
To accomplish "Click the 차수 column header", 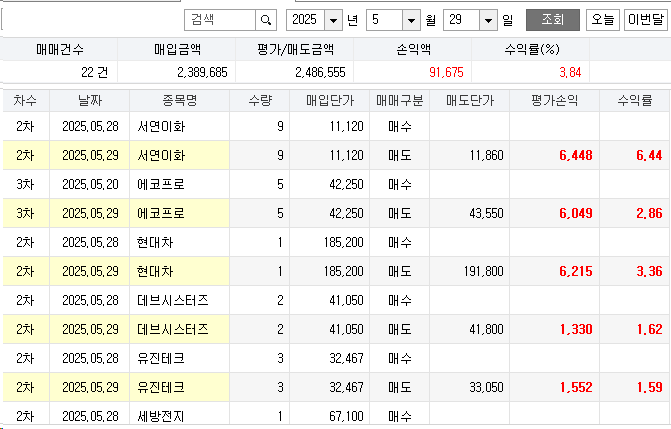I will tap(26, 100).
